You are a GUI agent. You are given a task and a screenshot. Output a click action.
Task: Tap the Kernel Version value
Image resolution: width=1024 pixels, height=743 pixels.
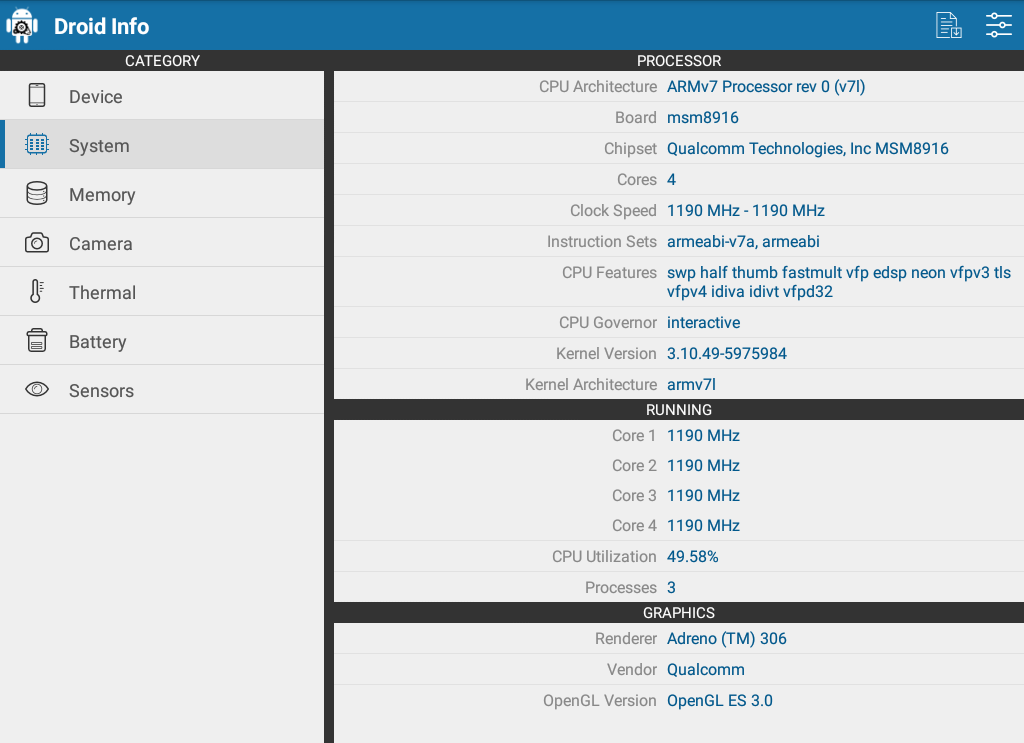(x=726, y=354)
